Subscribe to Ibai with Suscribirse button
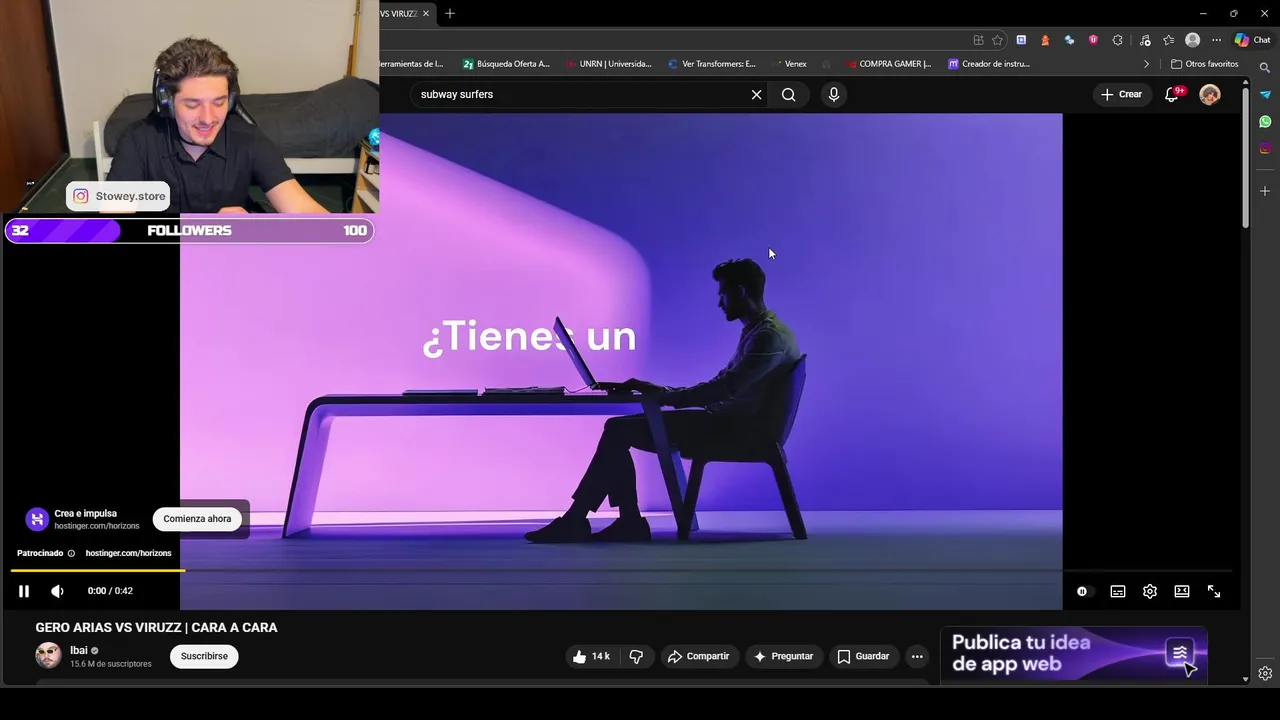1280x720 pixels. [x=204, y=656]
